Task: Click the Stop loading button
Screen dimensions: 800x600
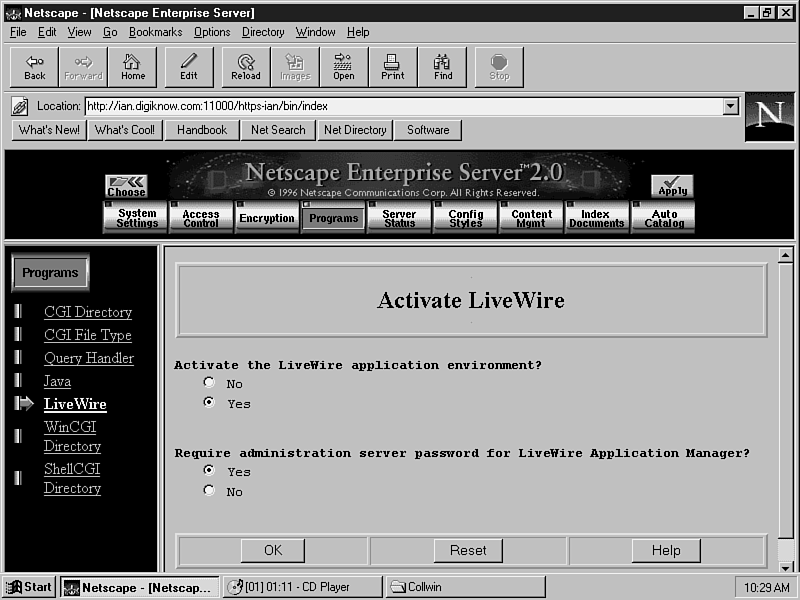Action: pos(499,67)
